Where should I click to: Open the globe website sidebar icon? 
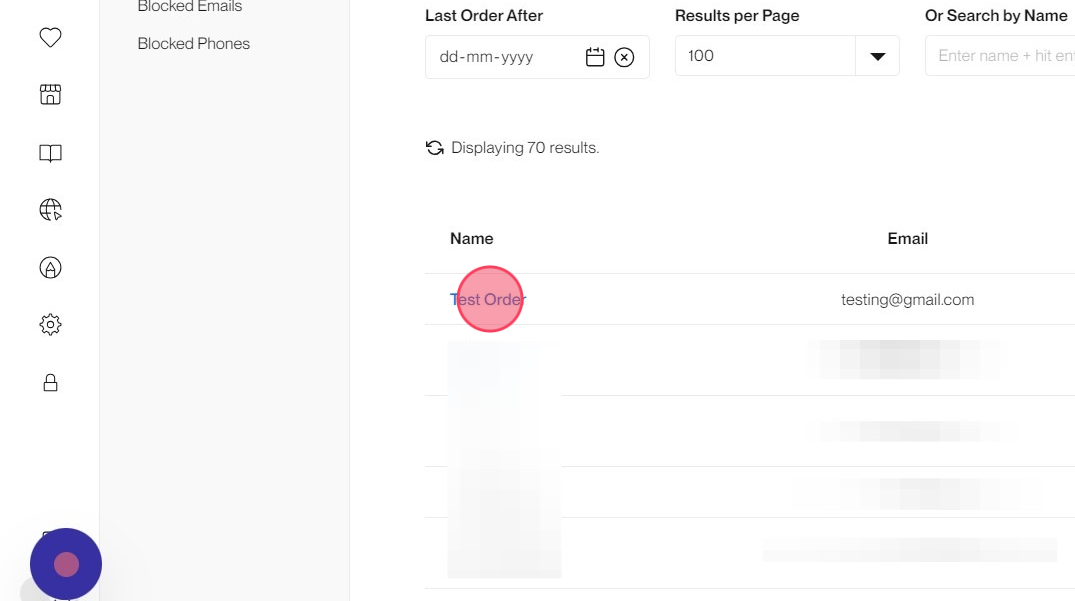pyautogui.click(x=50, y=210)
